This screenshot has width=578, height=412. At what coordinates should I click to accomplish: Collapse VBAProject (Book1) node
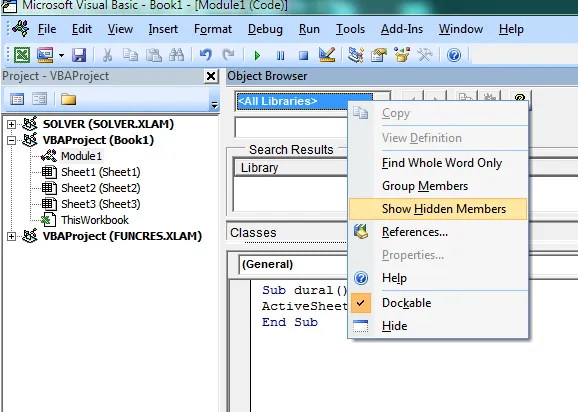click(x=11, y=140)
